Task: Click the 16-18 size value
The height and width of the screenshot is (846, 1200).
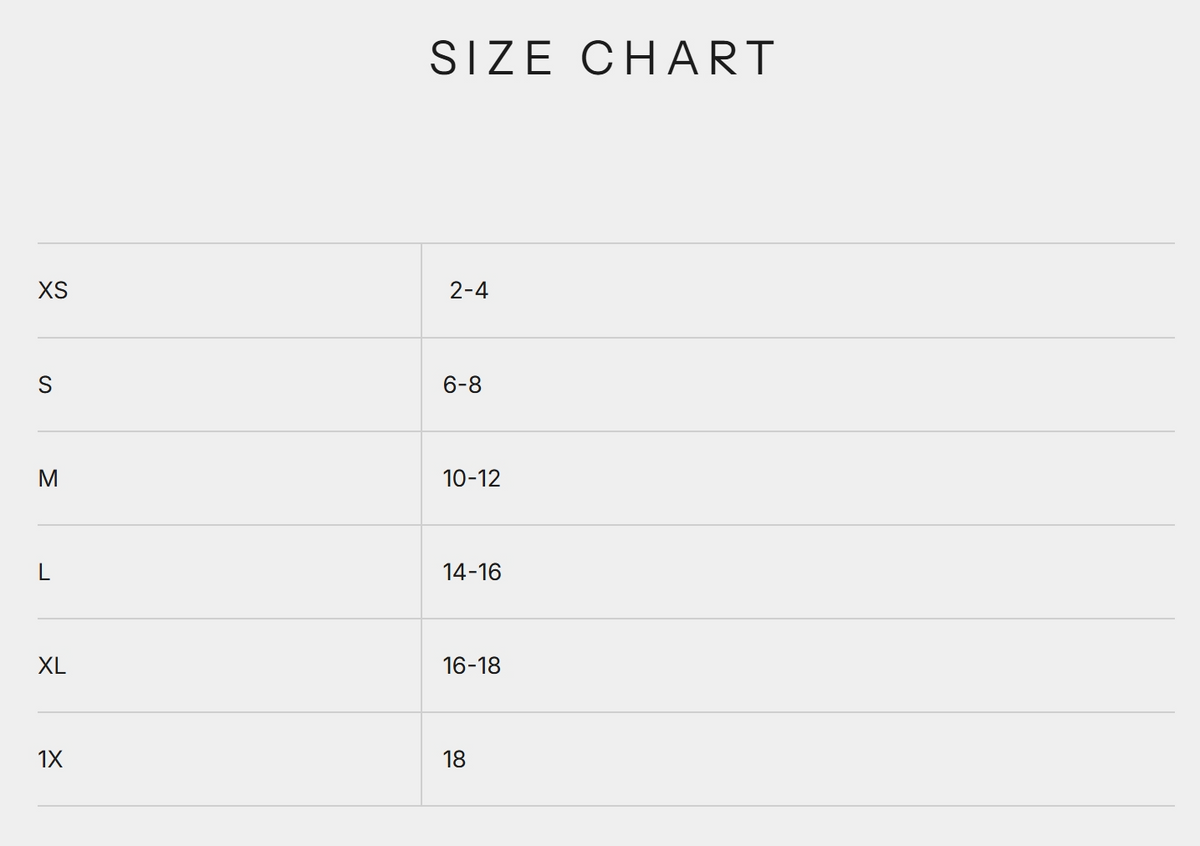Action: (x=472, y=666)
